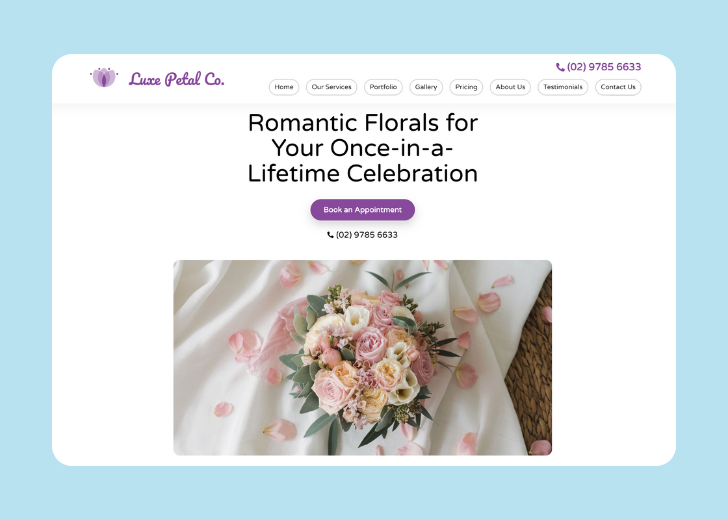
Task: Navigate to Portfolio
Action: click(383, 87)
